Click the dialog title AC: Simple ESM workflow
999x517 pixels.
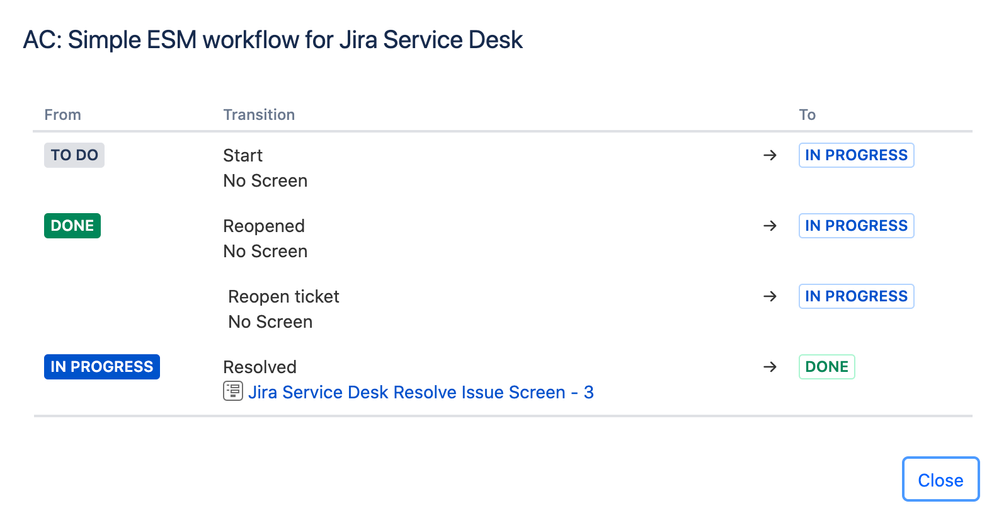click(273, 40)
